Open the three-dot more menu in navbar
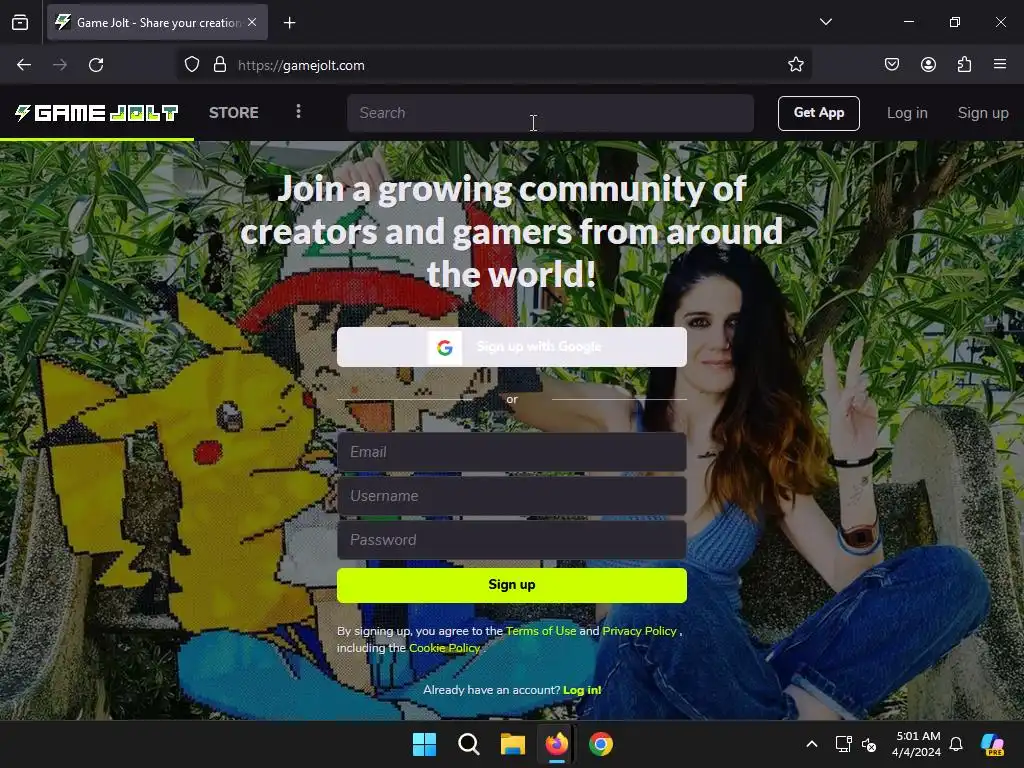1024x768 pixels. pos(298,112)
